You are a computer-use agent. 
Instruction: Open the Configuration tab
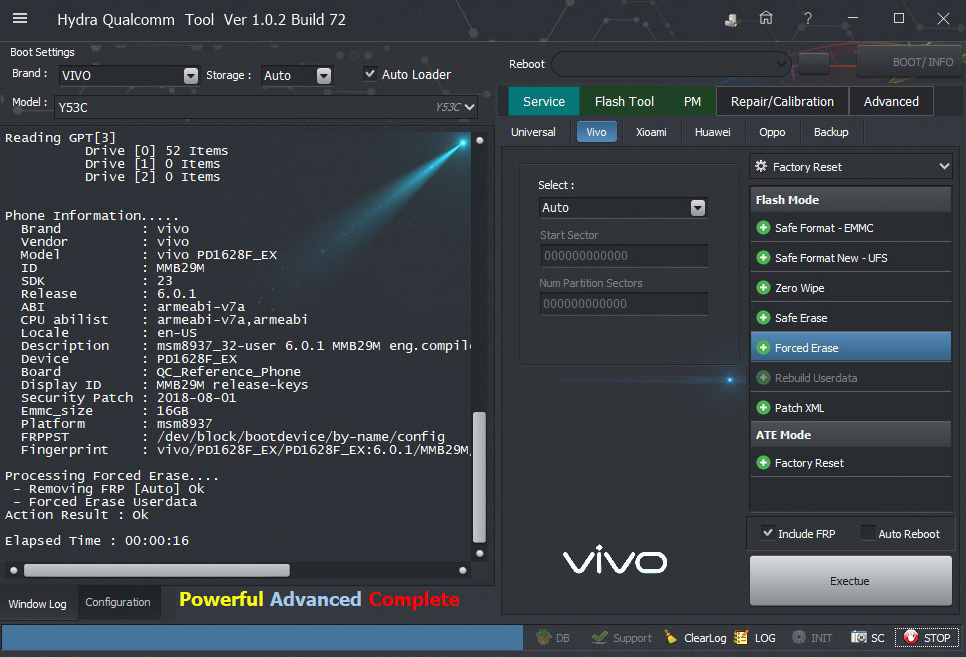click(x=118, y=602)
